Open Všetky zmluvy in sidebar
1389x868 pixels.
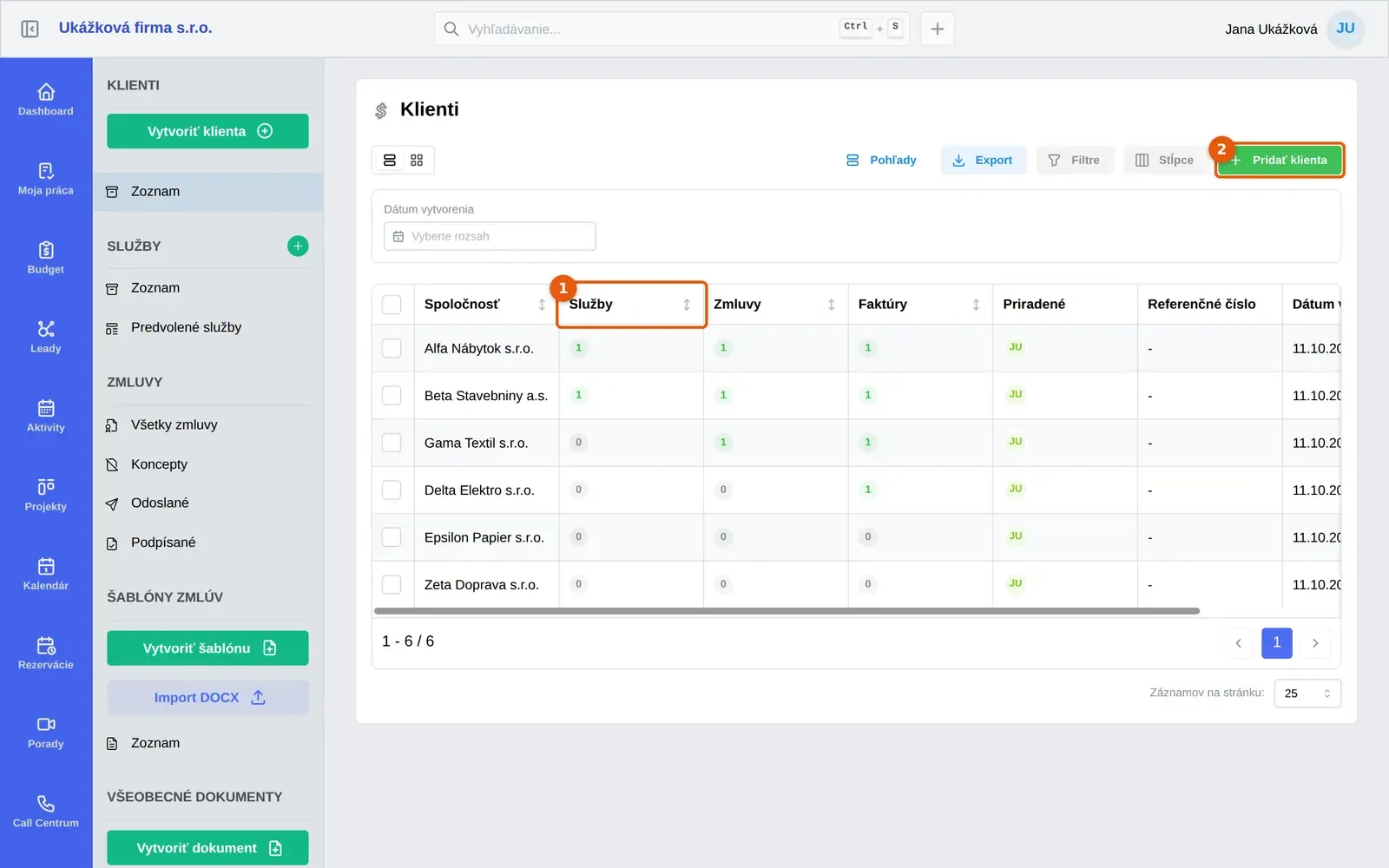208,425
